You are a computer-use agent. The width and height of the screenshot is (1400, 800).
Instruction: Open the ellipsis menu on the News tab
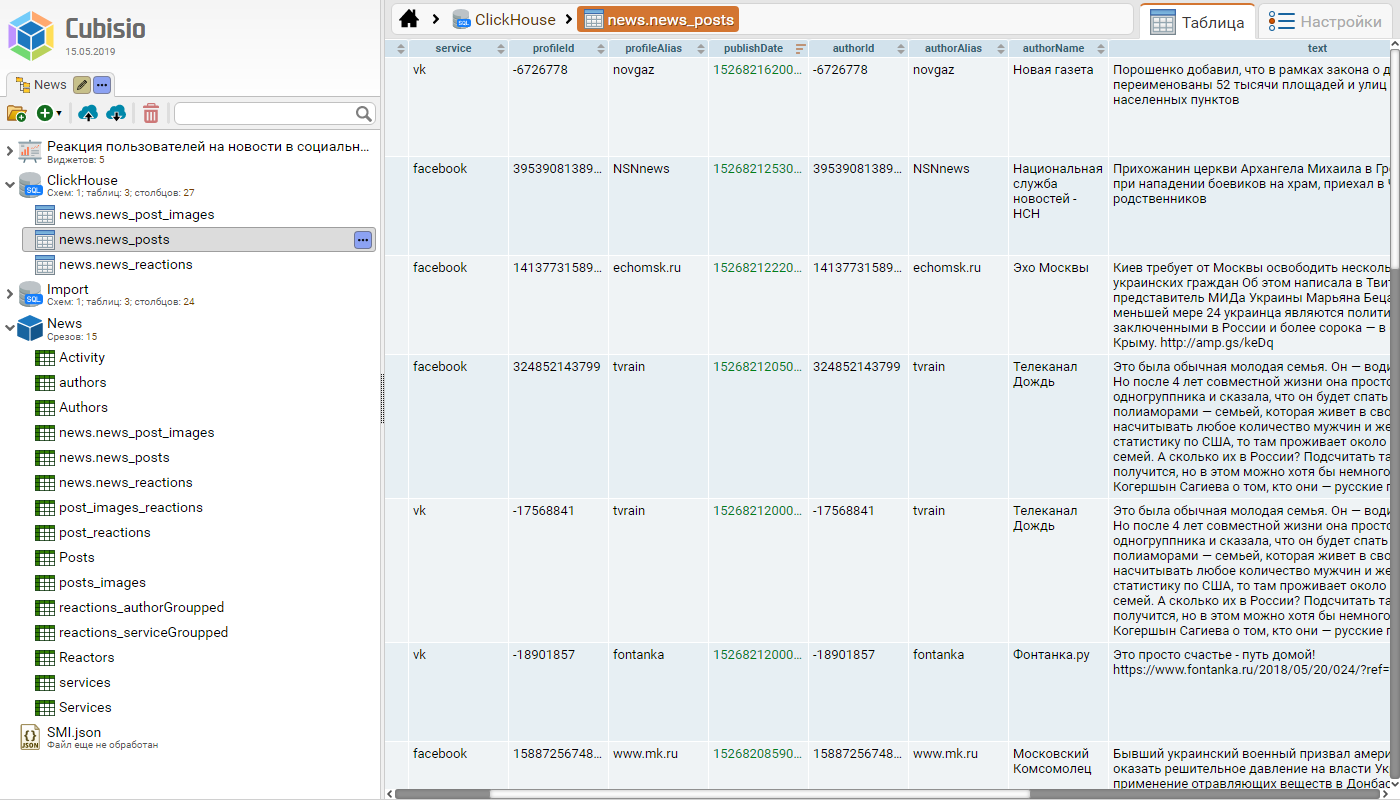(x=102, y=85)
